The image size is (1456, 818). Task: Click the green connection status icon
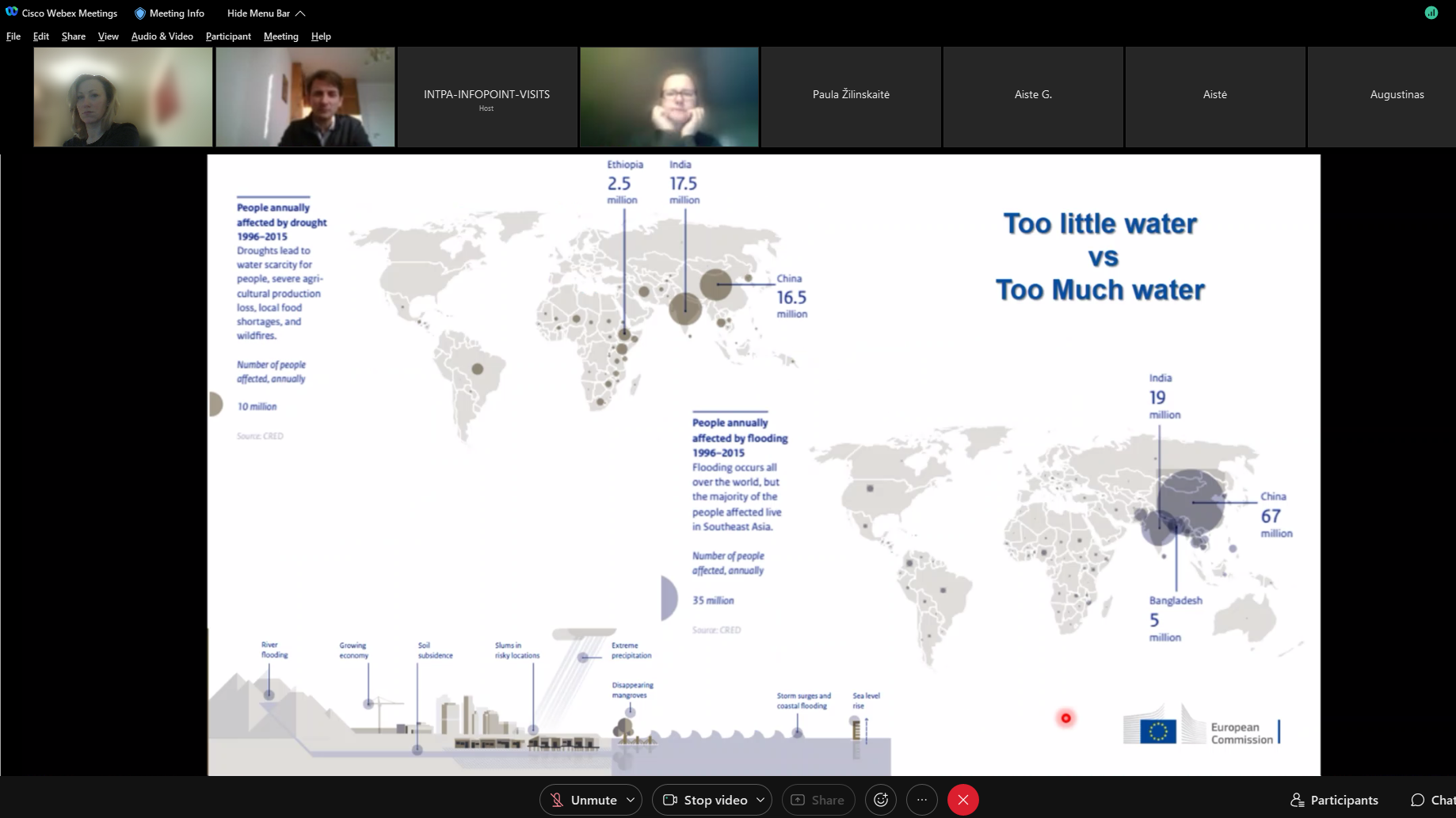tap(1431, 13)
